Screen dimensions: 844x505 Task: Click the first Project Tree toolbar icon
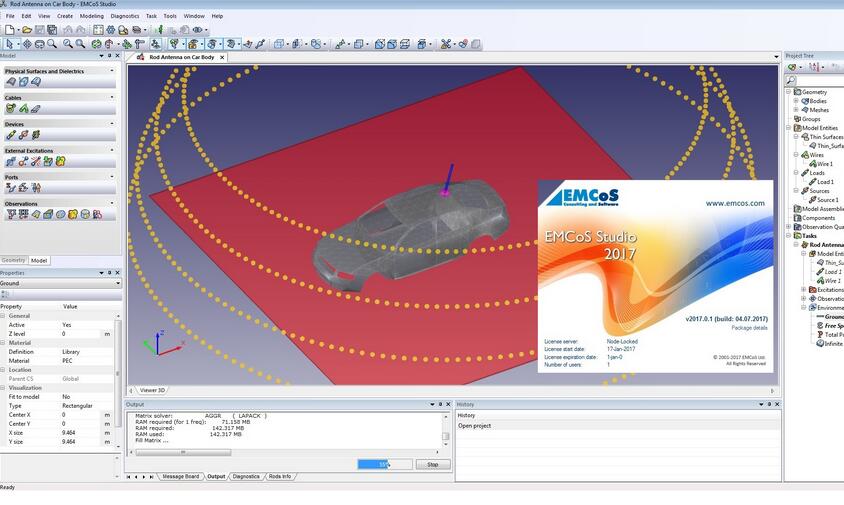pos(792,67)
